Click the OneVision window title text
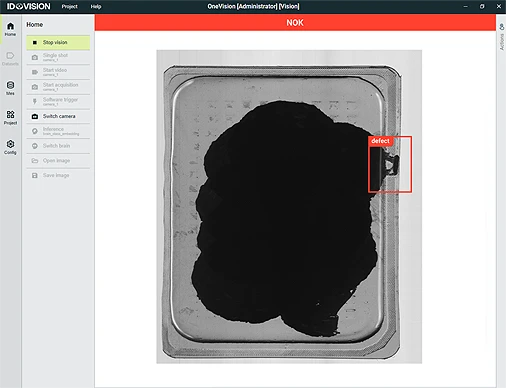This screenshot has width=506, height=388. click(253, 6)
